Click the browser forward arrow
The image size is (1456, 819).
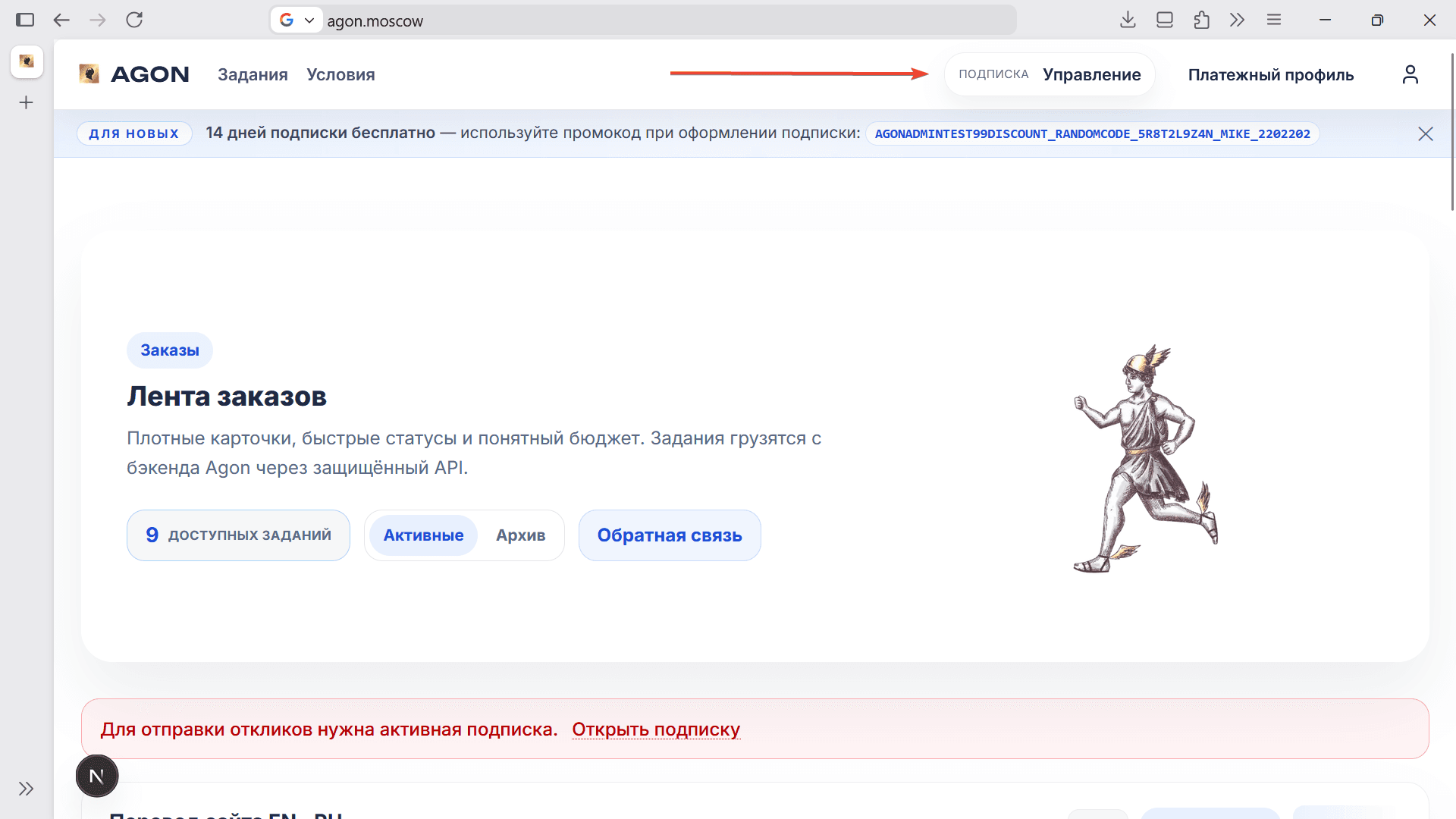pos(98,20)
